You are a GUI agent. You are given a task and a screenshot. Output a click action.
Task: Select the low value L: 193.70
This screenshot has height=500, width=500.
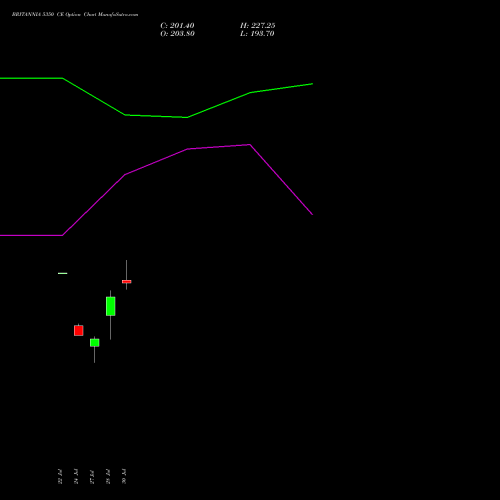tap(257, 34)
